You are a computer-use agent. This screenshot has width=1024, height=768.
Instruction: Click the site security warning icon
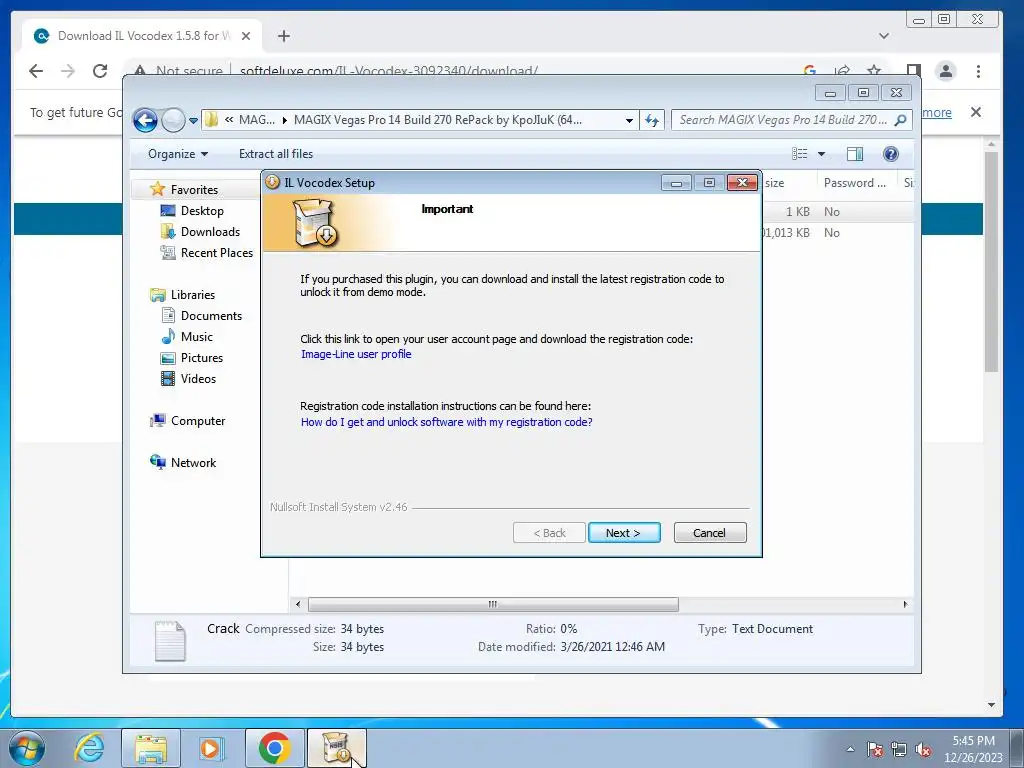(x=140, y=71)
